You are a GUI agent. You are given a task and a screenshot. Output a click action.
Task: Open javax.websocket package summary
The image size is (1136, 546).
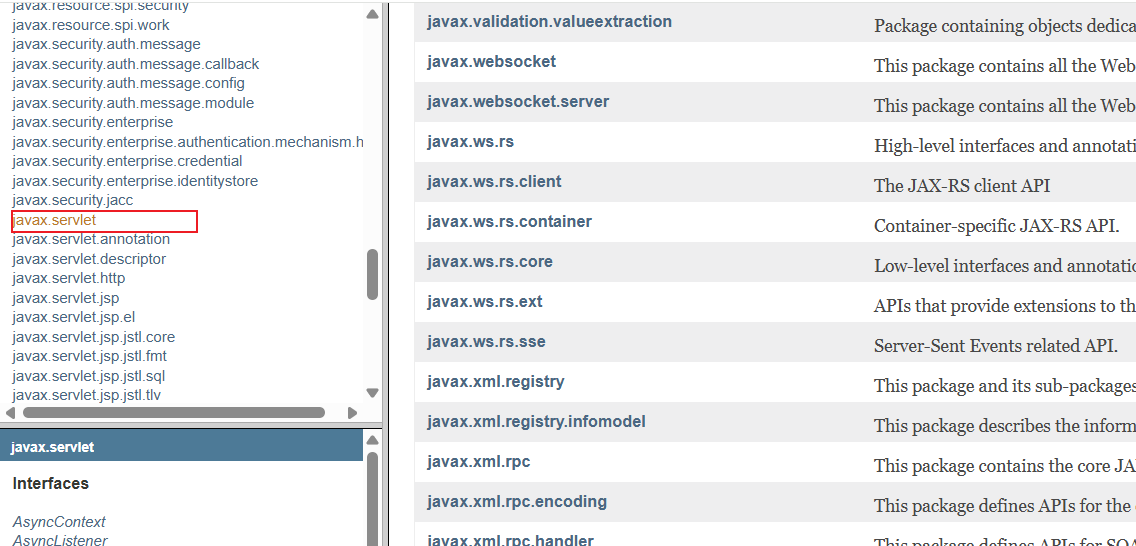click(491, 62)
